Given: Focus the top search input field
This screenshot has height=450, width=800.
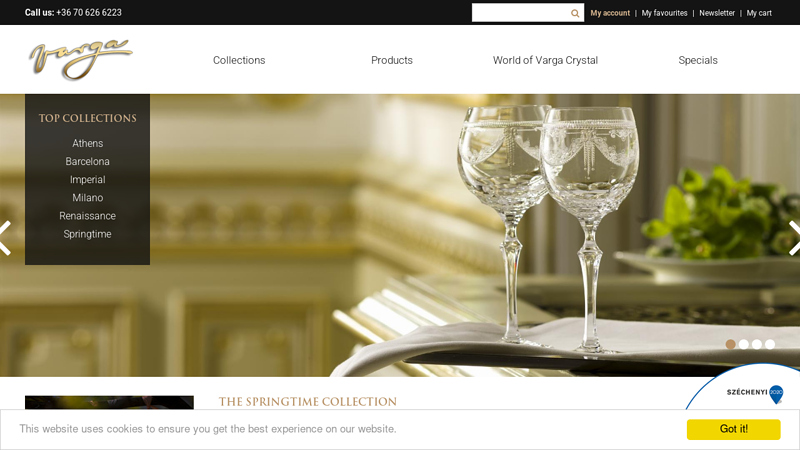Looking at the screenshot, I should [520, 13].
